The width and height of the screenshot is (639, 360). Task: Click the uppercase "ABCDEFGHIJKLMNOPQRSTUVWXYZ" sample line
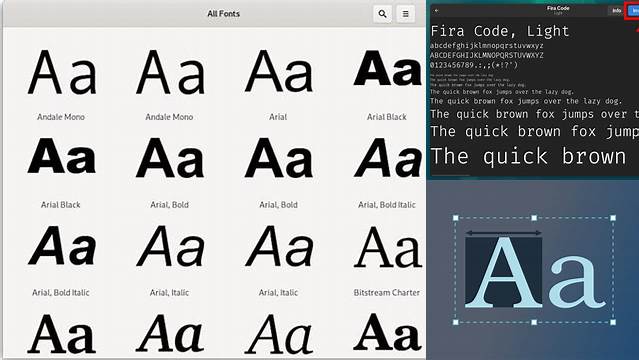487,55
